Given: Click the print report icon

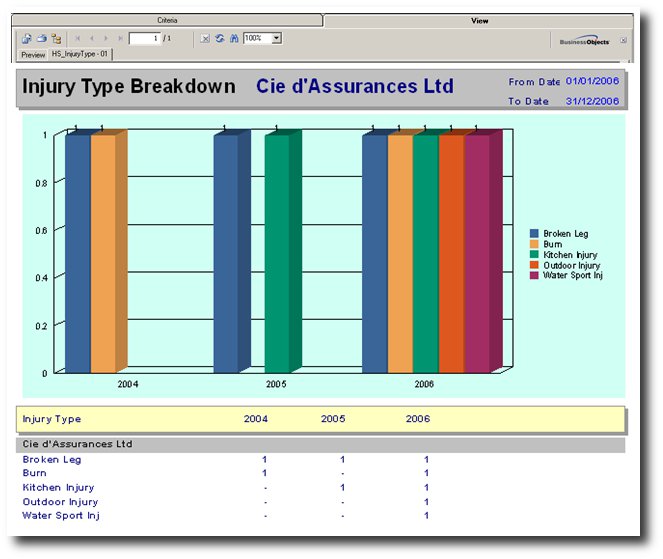Looking at the screenshot, I should (41, 38).
